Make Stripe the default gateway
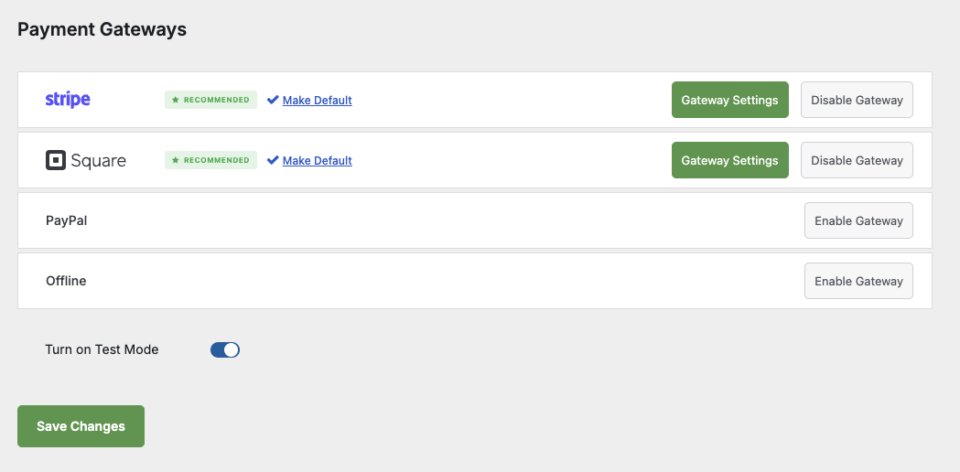960x472 pixels. click(317, 100)
